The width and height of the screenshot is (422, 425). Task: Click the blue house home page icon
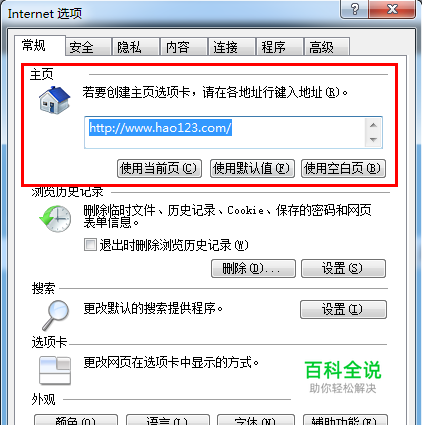click(55, 100)
